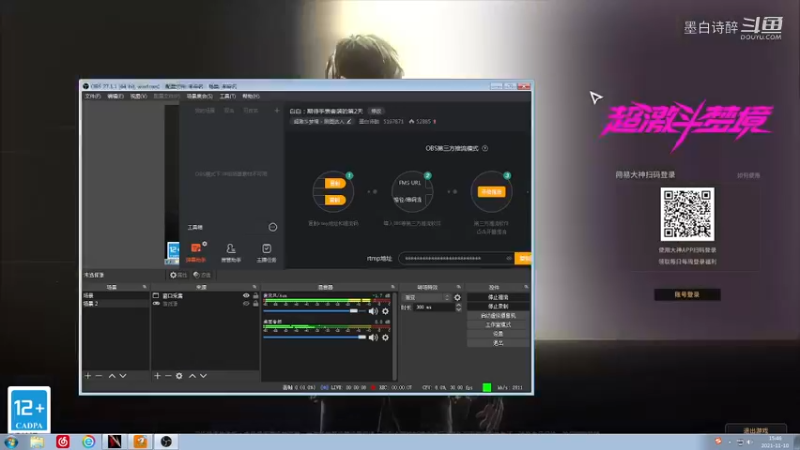Viewport: 800px width, 450px height.
Task: Open the 场景集合 menu
Action: click(x=199, y=96)
